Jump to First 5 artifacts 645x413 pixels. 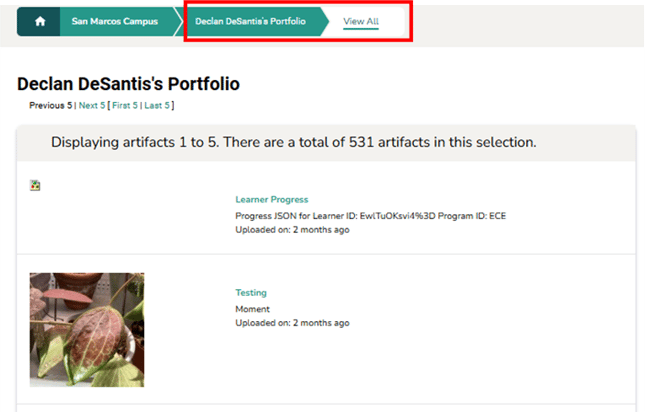(x=125, y=105)
